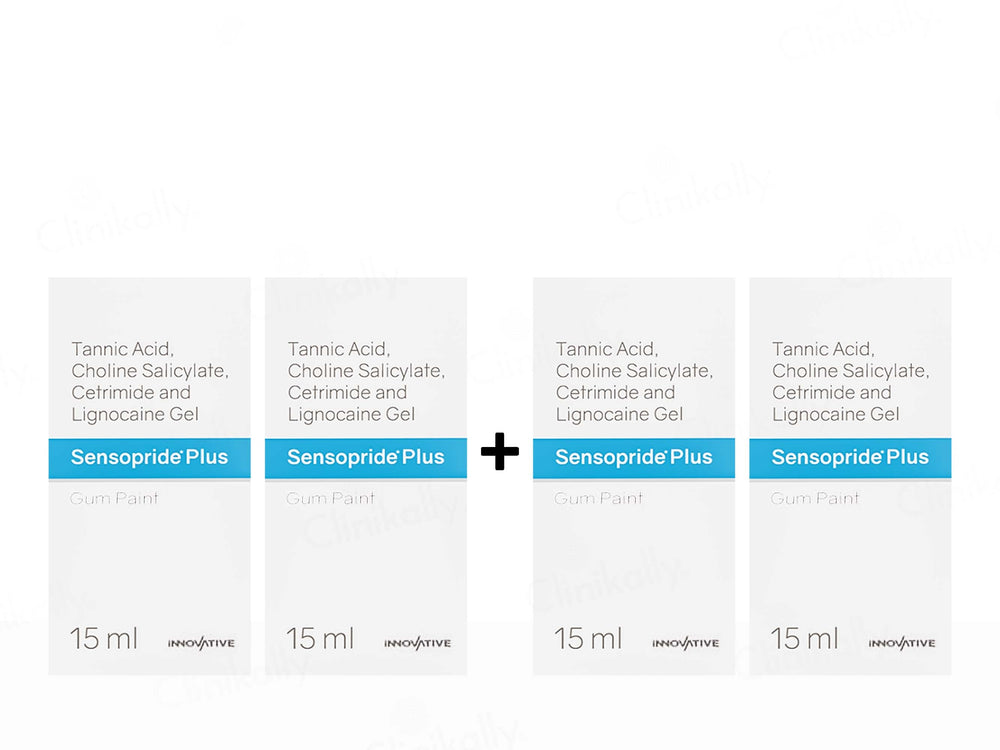This screenshot has height=750, width=1000.
Task: Click Gum Paint text on the leftmost box
Action: click(114, 498)
